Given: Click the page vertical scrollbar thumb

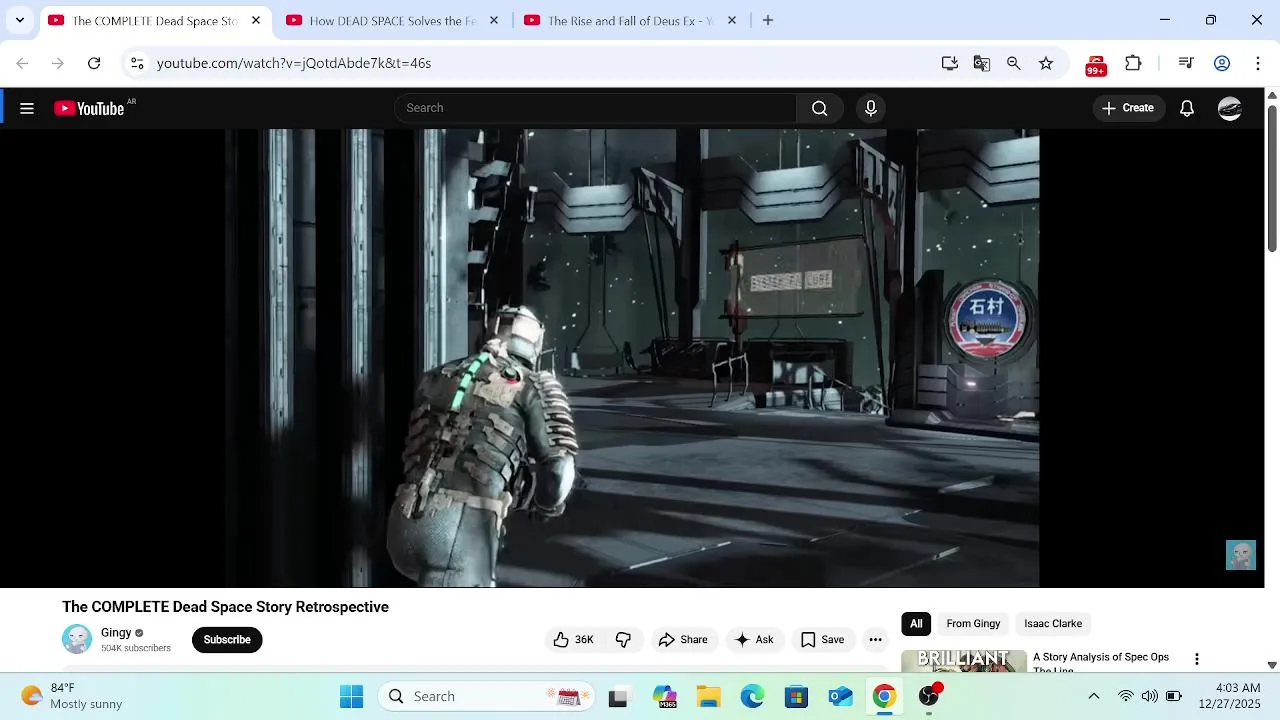Looking at the screenshot, I should pyautogui.click(x=1272, y=178).
